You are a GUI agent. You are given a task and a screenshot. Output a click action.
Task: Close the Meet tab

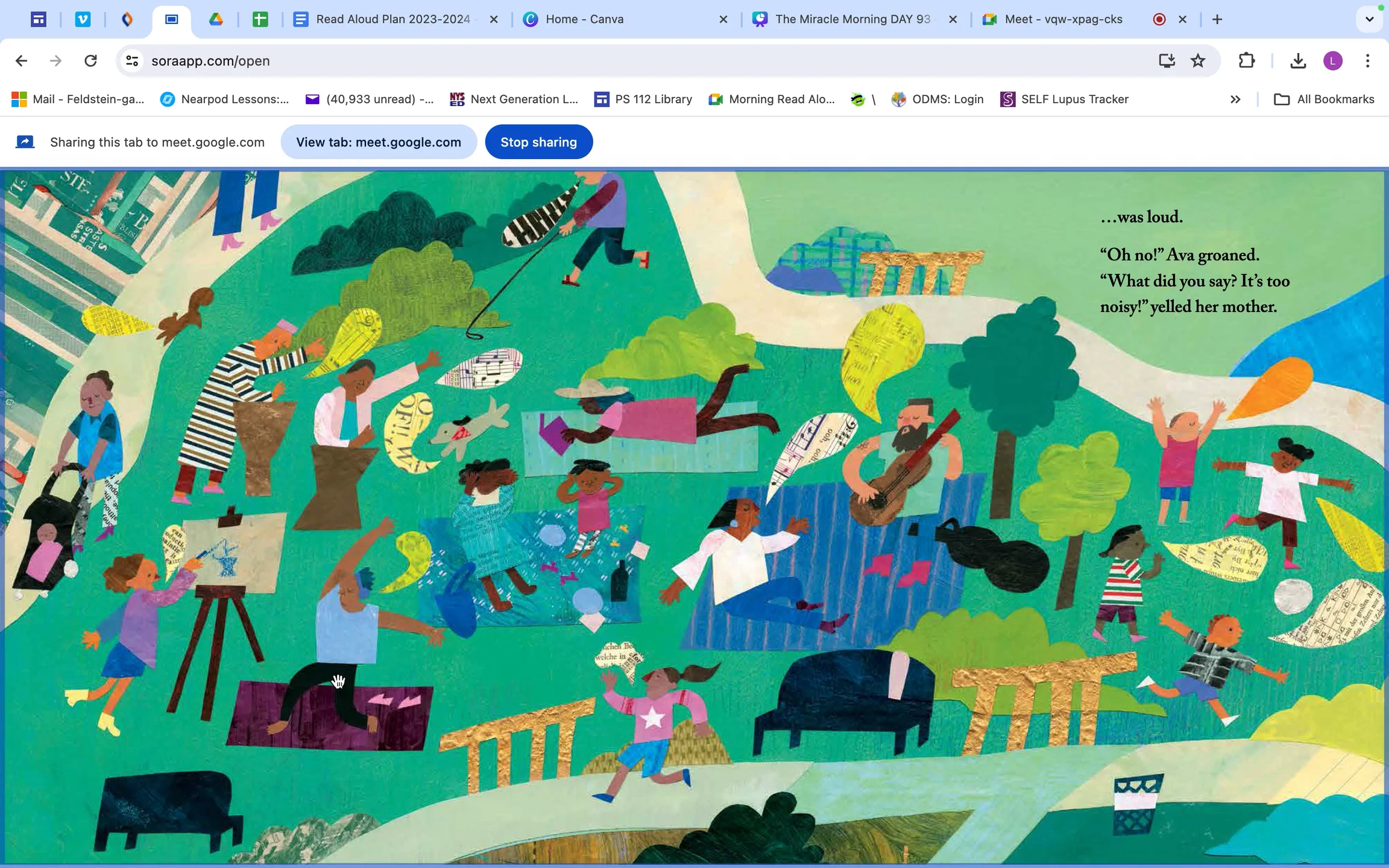pyautogui.click(x=1183, y=19)
